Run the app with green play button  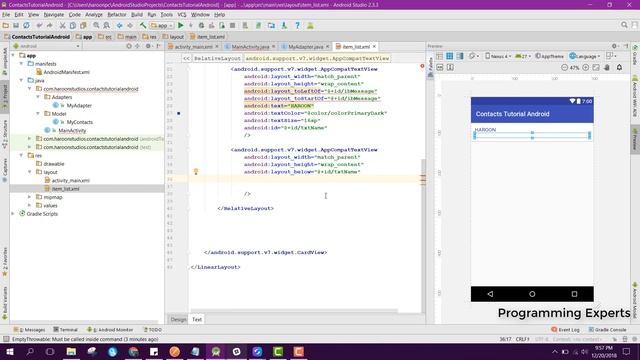point(180,26)
